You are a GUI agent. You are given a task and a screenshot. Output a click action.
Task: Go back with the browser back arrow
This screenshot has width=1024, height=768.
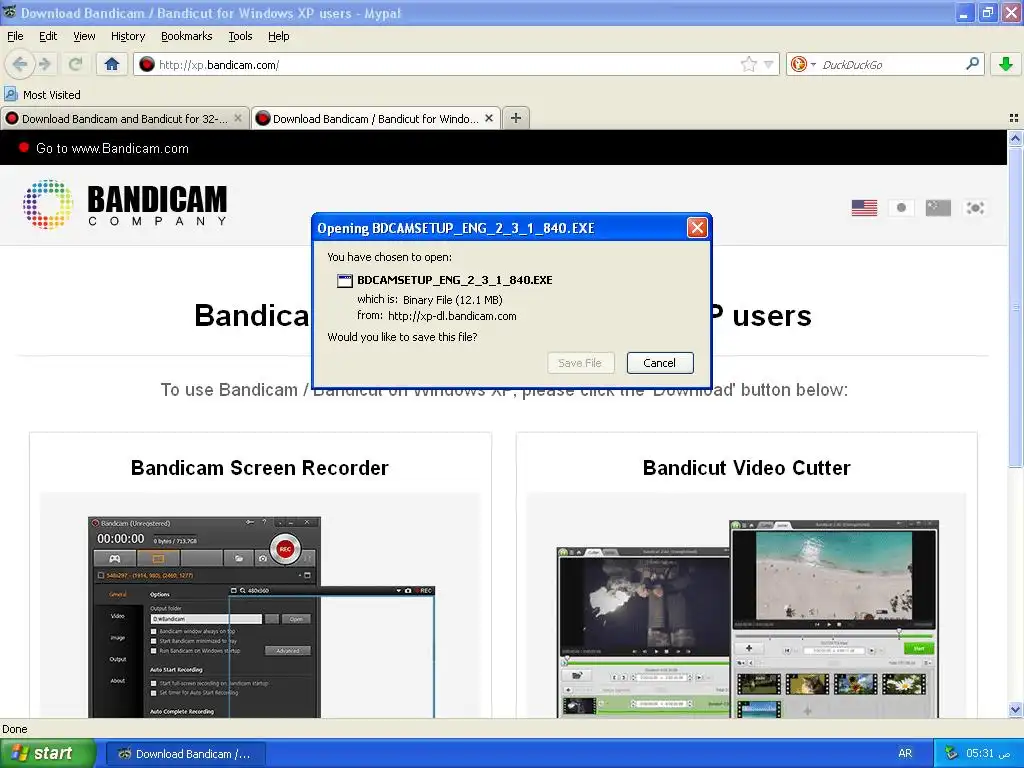click(20, 64)
